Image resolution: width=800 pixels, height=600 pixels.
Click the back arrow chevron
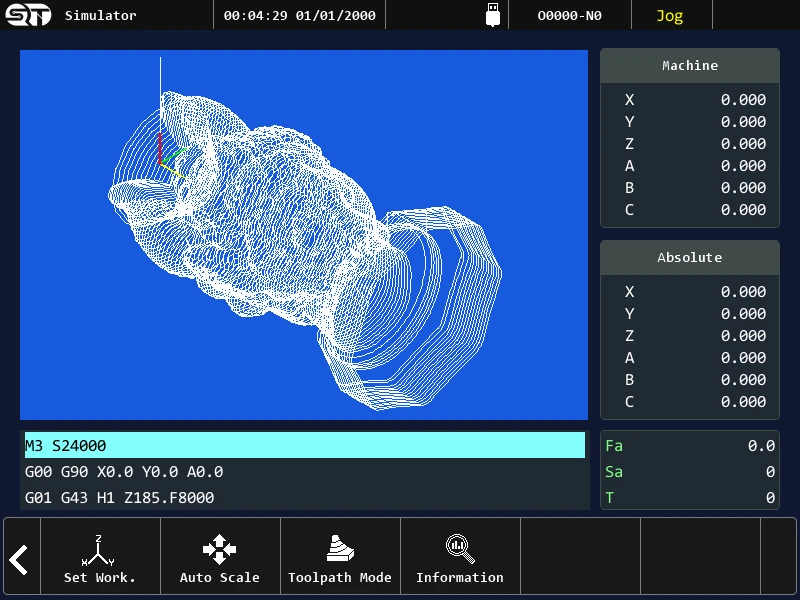tap(19, 560)
